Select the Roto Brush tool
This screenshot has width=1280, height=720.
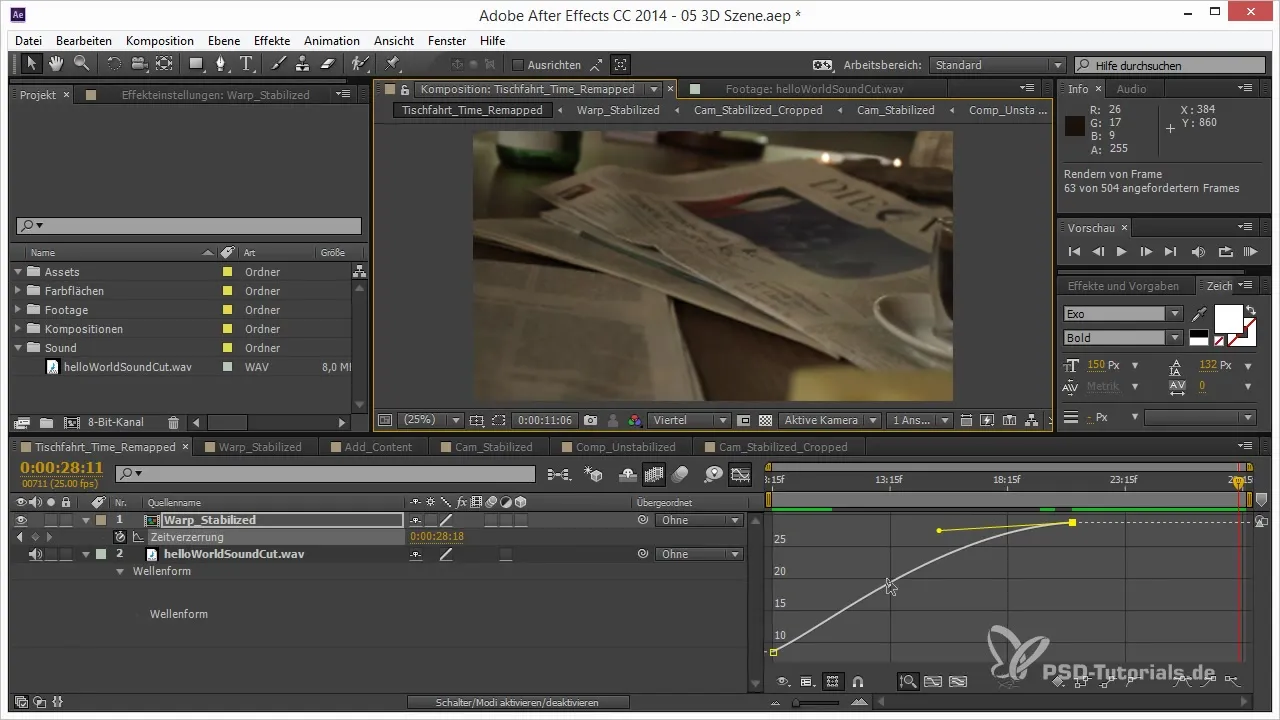coord(361,64)
